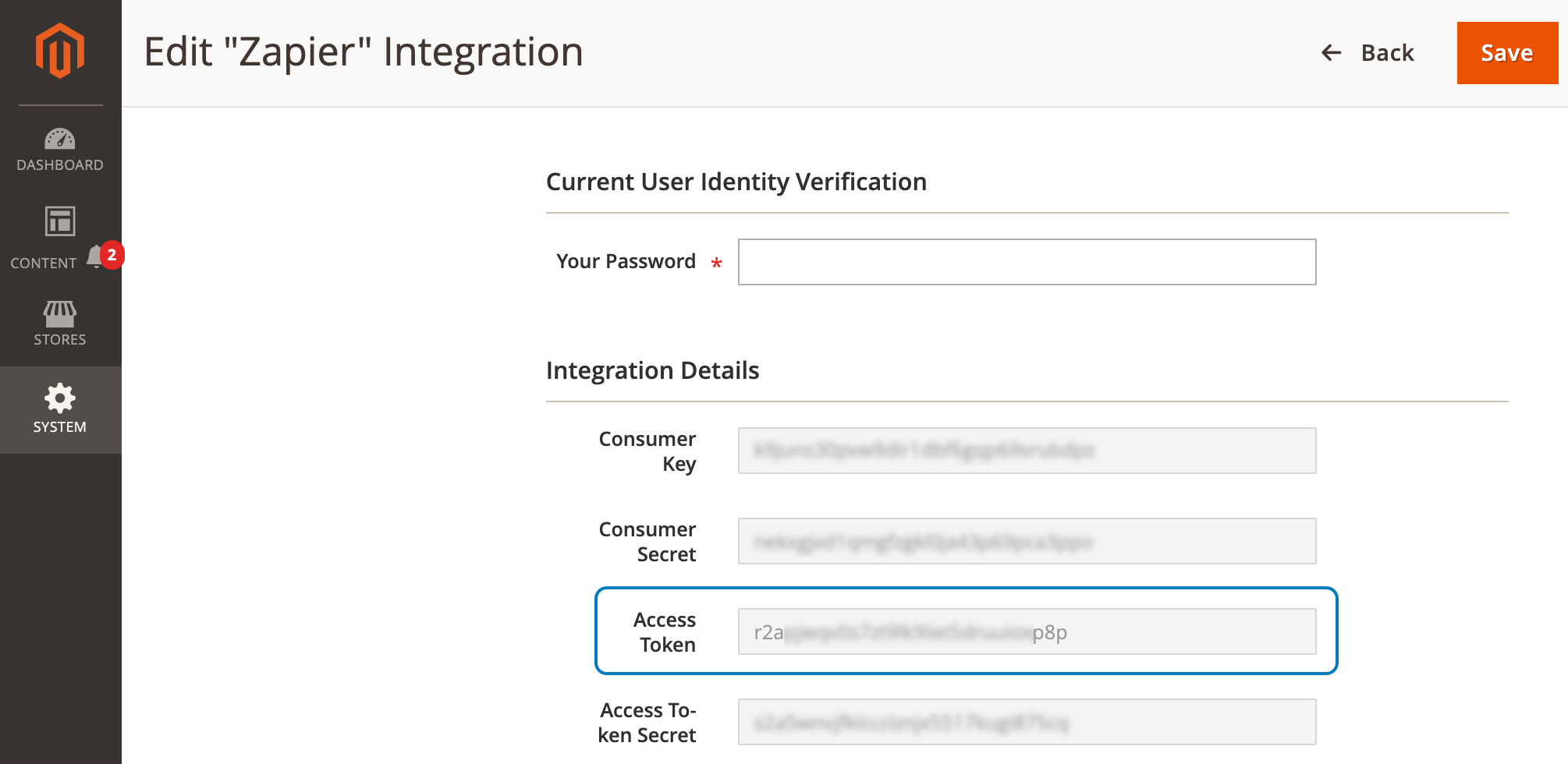Click the red notification counter badge

tap(112, 254)
